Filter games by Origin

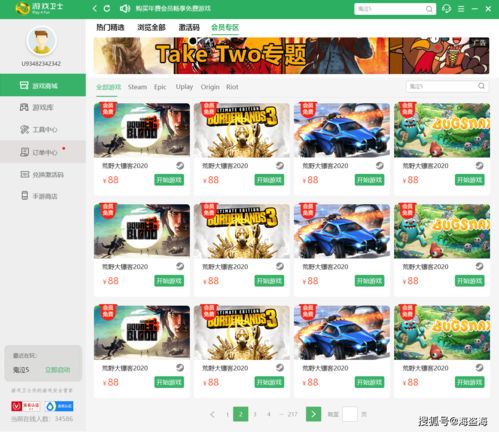[210, 87]
